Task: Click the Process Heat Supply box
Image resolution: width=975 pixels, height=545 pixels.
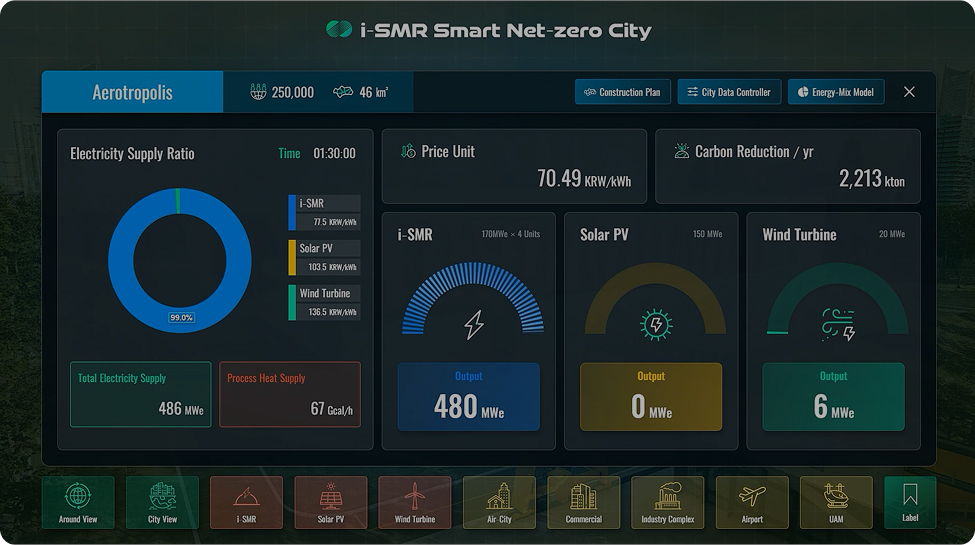Action: (x=290, y=394)
